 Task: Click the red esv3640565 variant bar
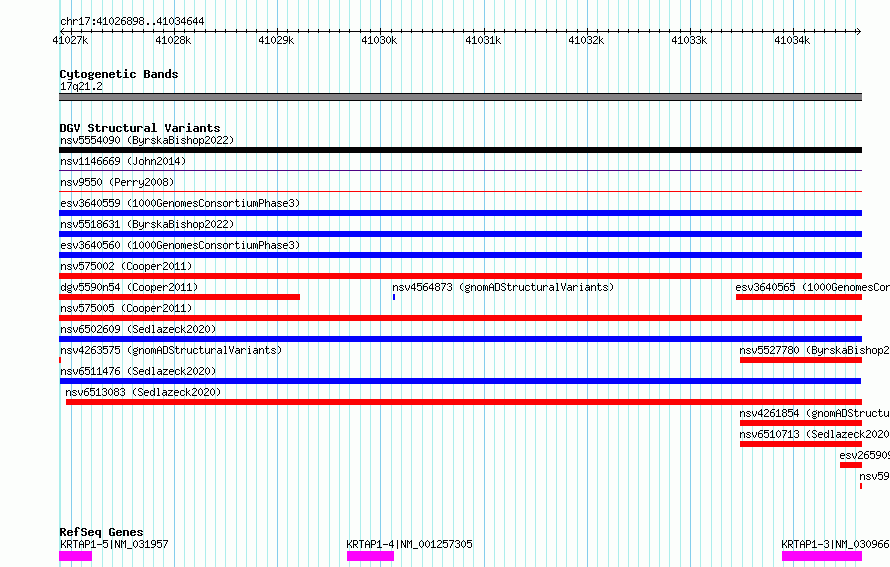(799, 297)
